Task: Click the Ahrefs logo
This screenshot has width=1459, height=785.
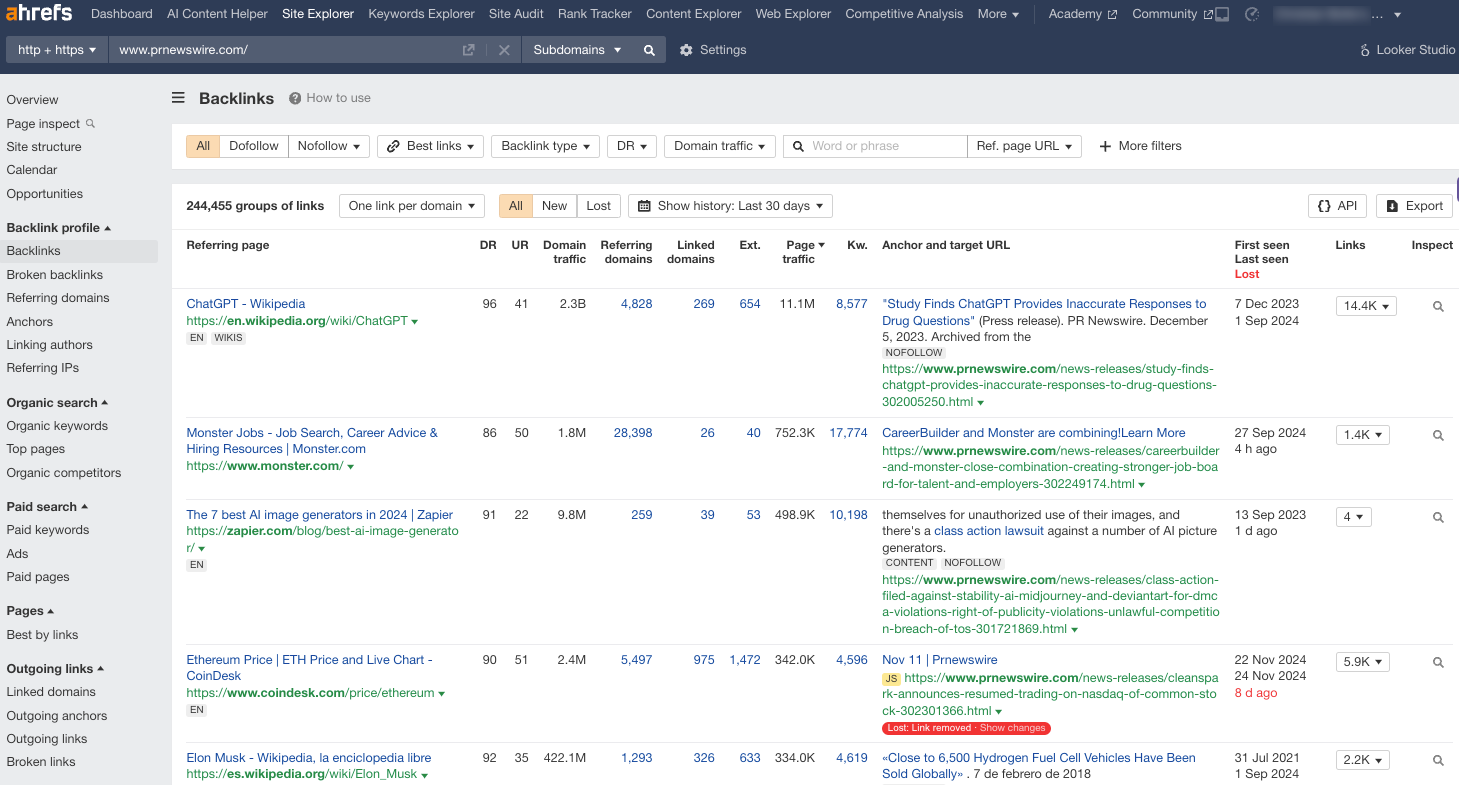Action: (x=38, y=14)
